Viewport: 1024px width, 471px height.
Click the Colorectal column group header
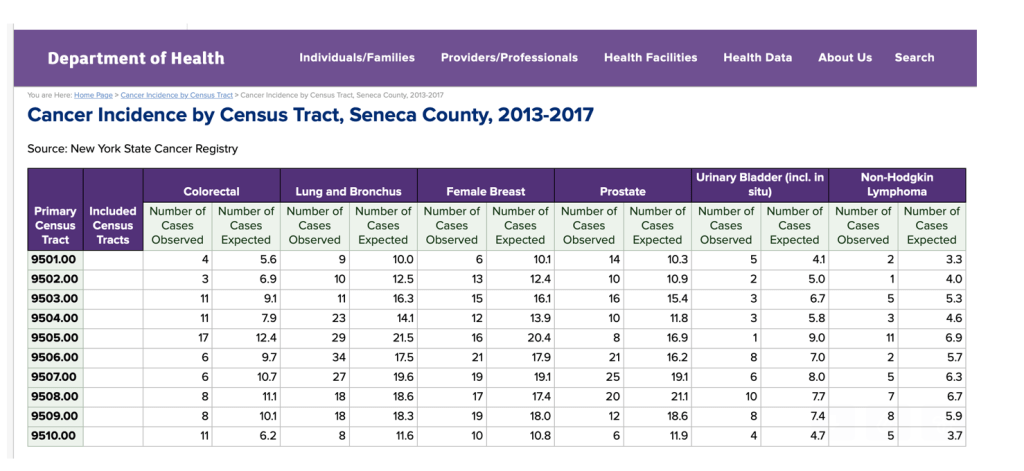point(212,191)
